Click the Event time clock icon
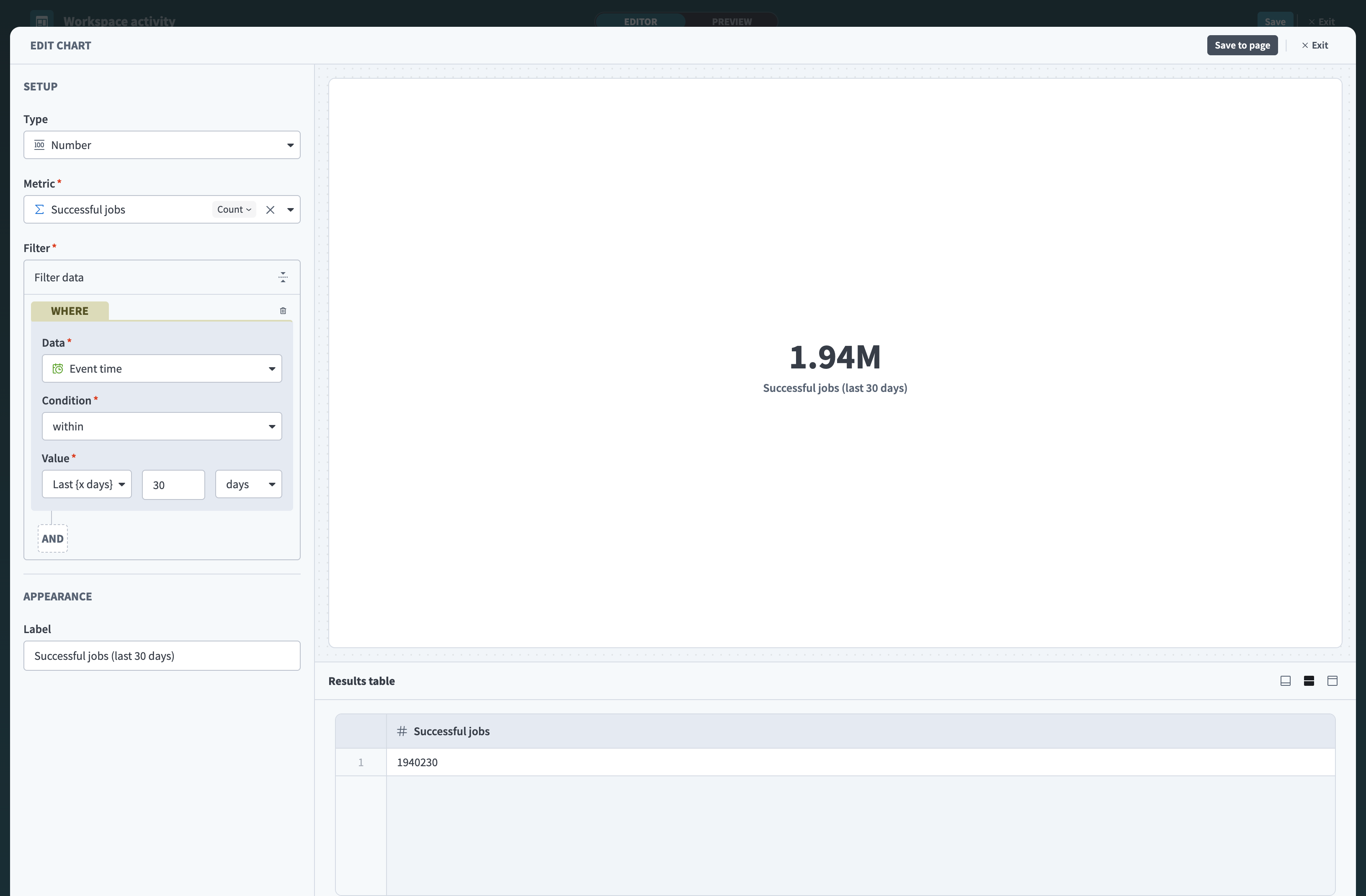 tap(58, 368)
